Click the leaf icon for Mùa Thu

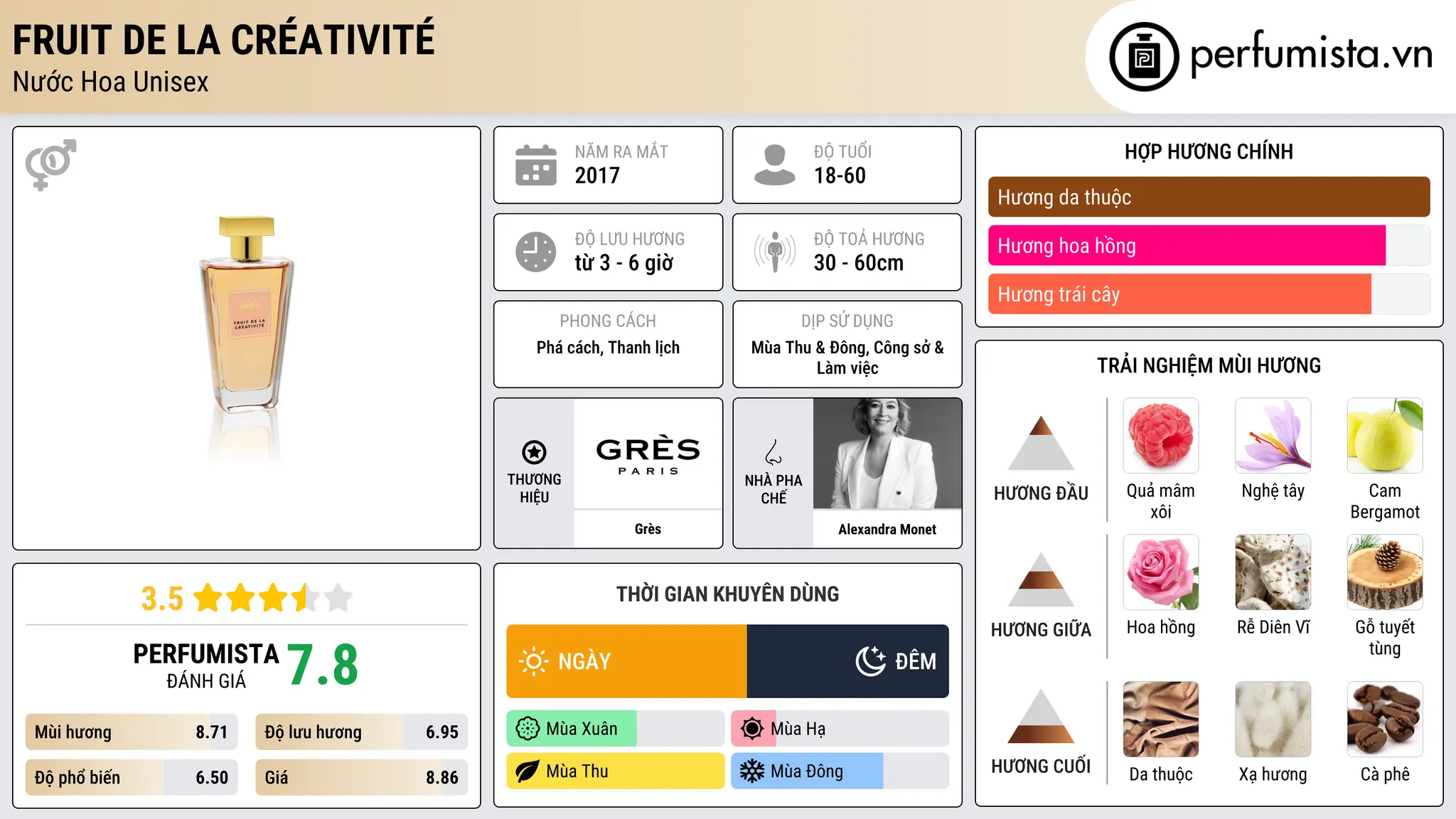click(528, 771)
